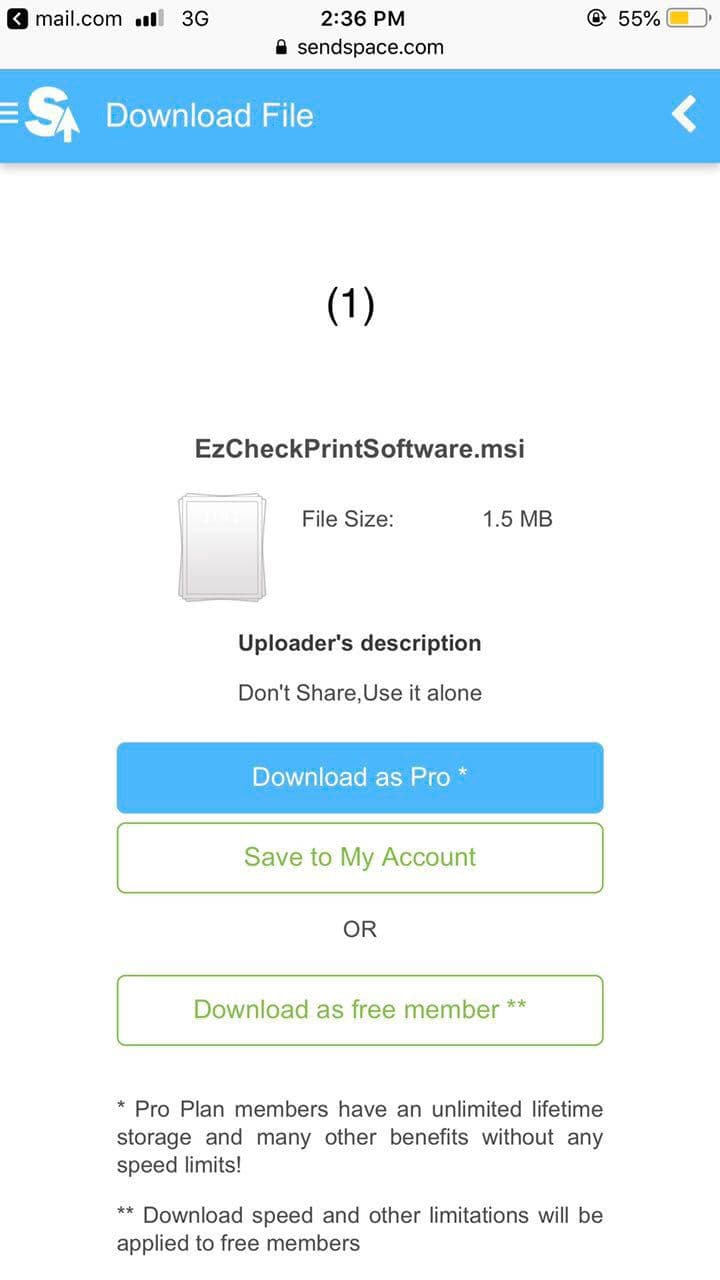This screenshot has height=1280, width=720.
Task: Click the Download as Pro button
Action: tap(360, 777)
